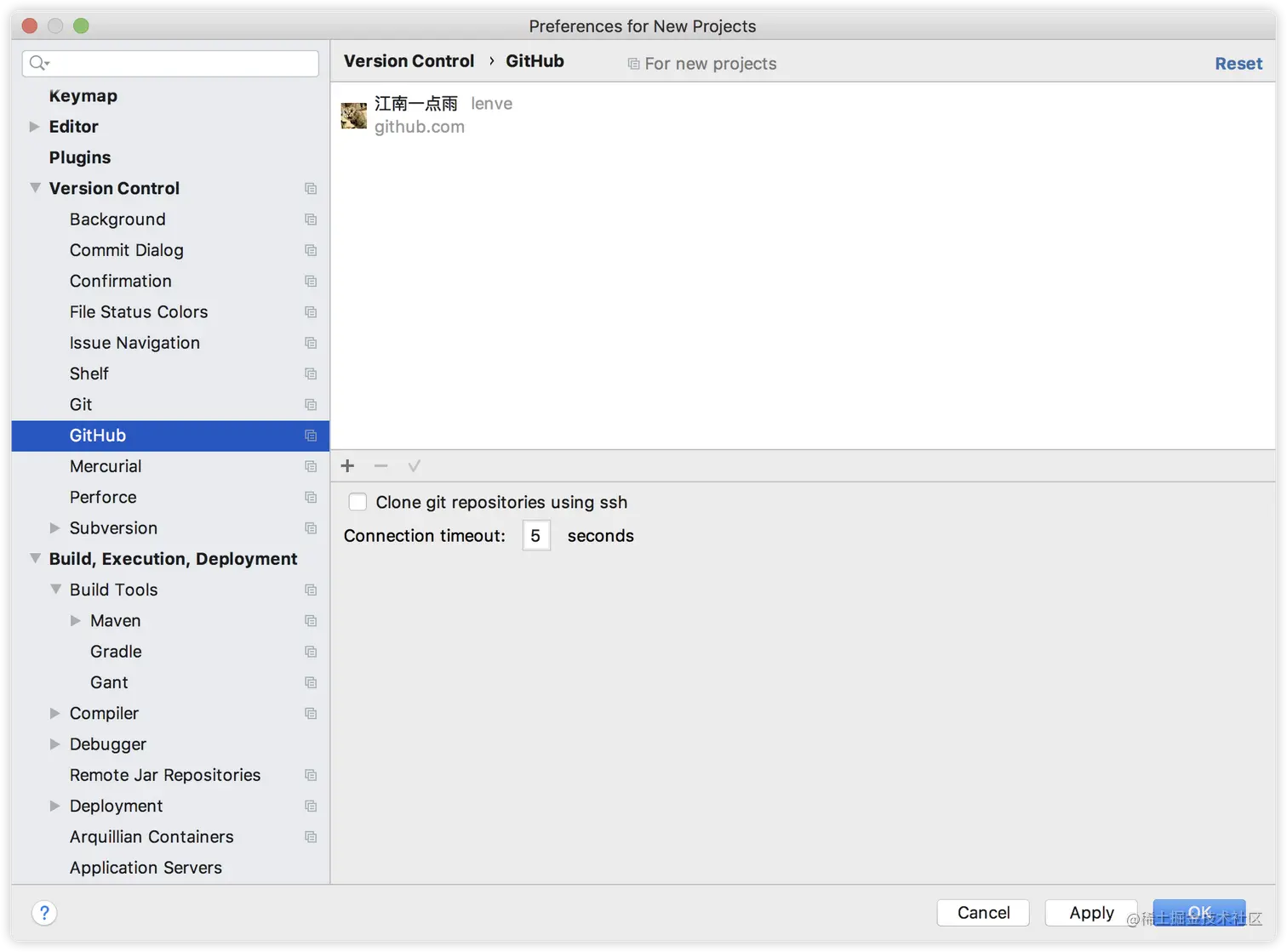Viewport: 1287px width, 952px height.
Task: Click the project-level icon beside GitHub
Action: pos(311,436)
